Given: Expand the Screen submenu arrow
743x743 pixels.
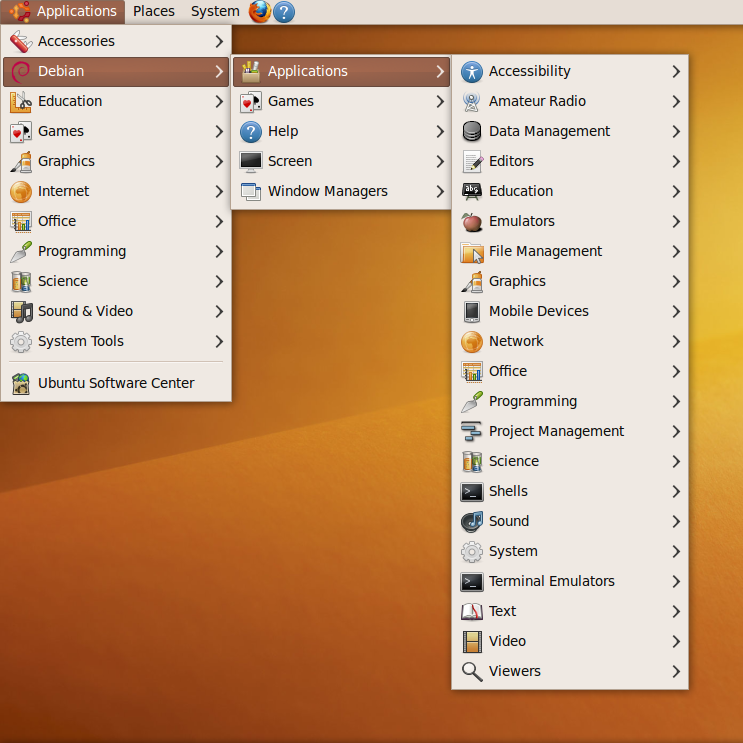Looking at the screenshot, I should [x=440, y=162].
